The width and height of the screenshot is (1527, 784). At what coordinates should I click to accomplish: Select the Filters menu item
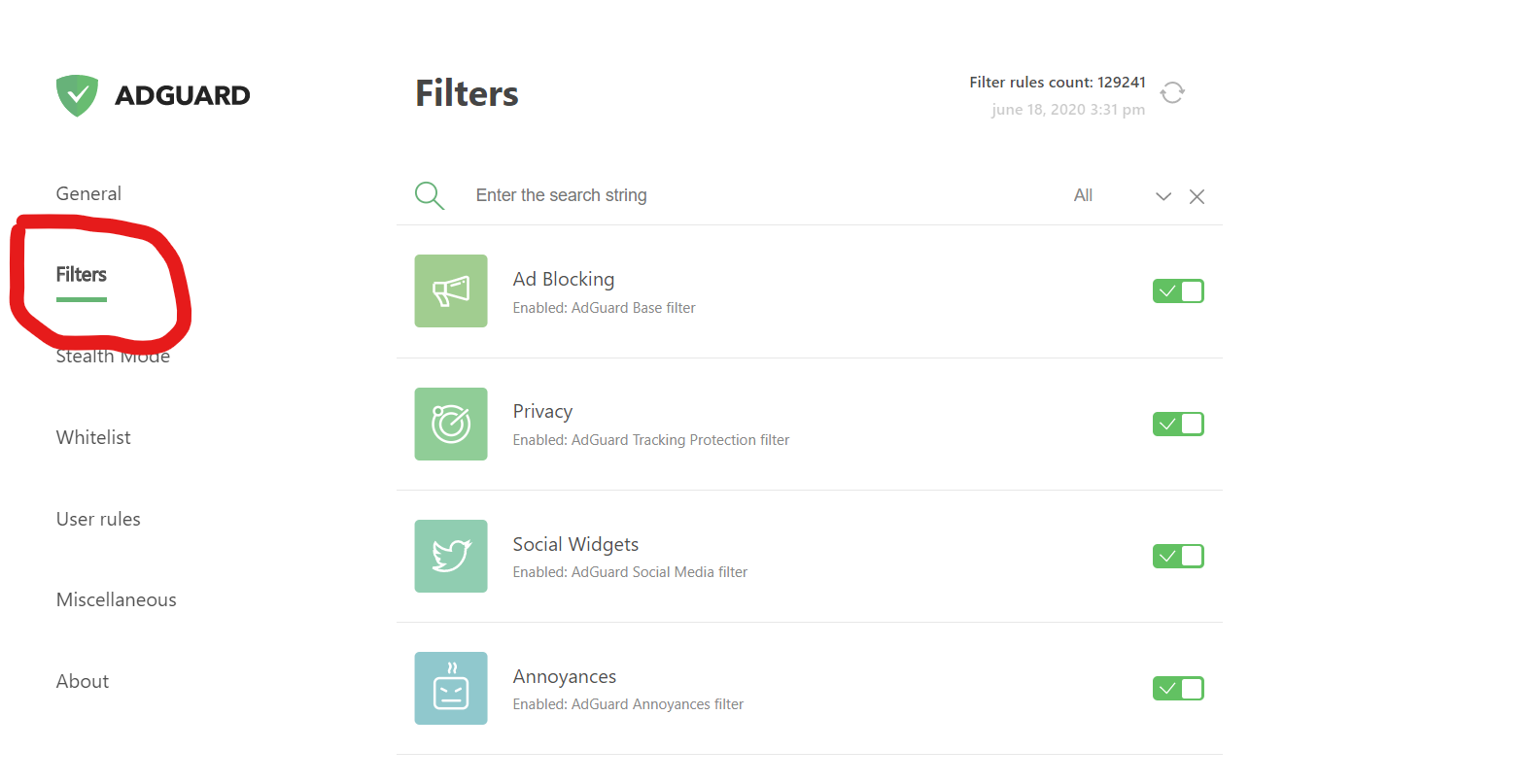pos(82,275)
